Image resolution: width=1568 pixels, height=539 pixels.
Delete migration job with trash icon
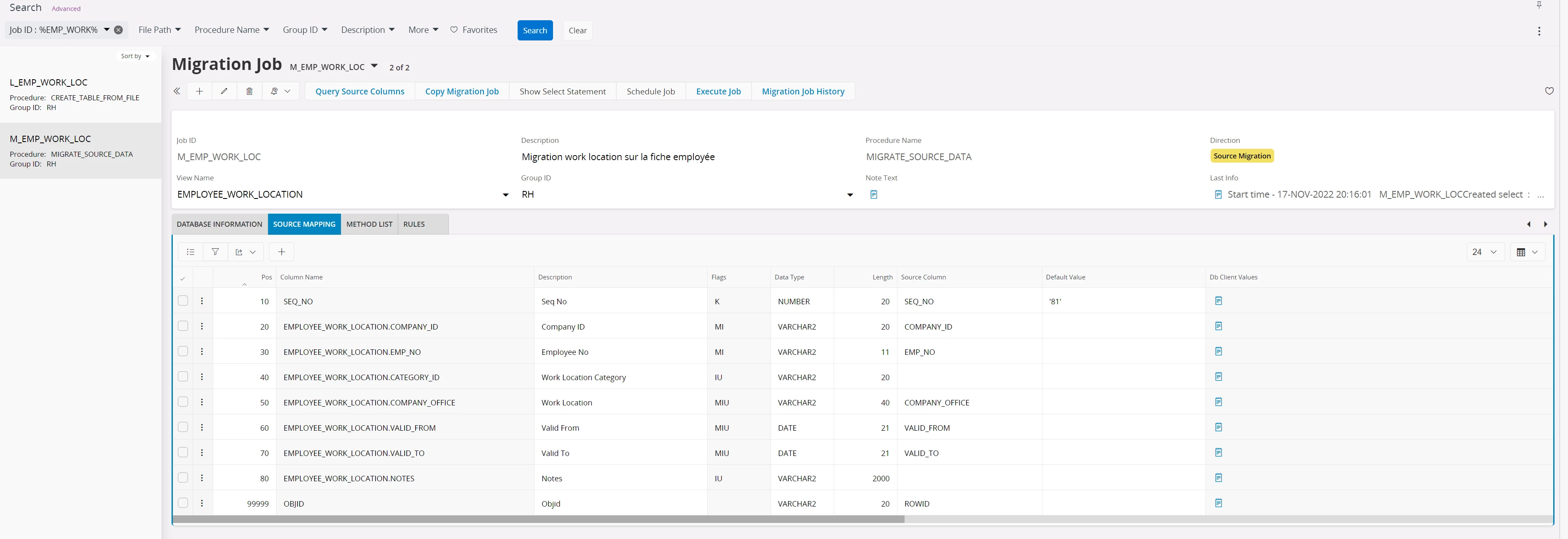click(x=249, y=91)
